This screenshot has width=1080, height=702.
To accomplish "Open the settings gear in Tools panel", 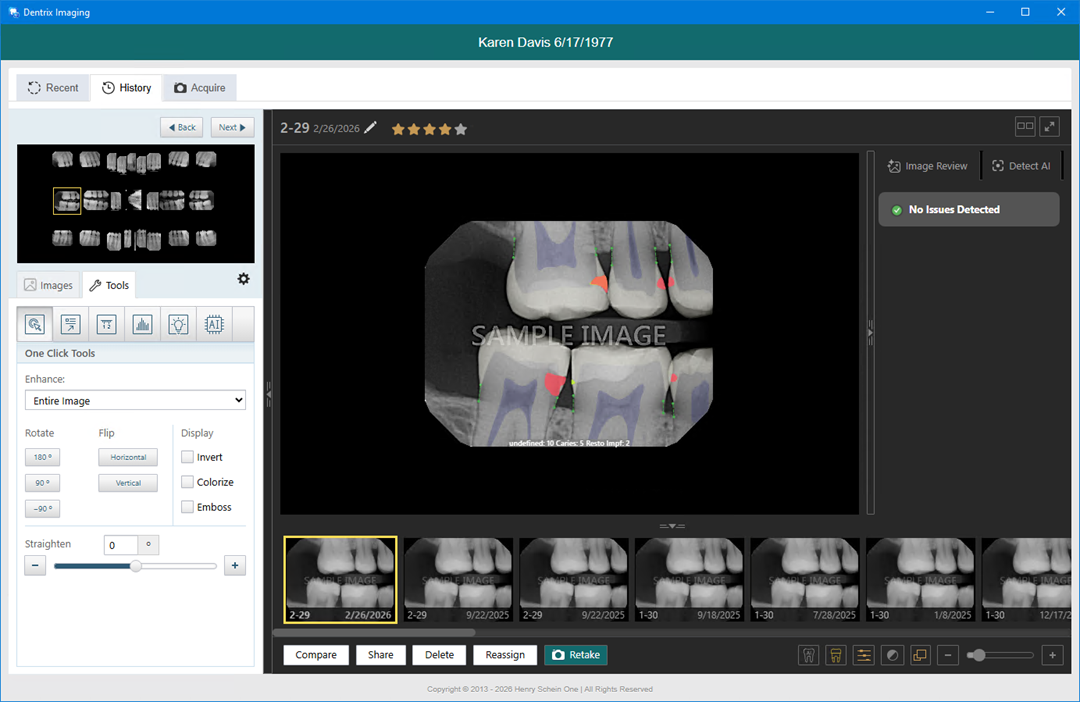I will pos(243,279).
